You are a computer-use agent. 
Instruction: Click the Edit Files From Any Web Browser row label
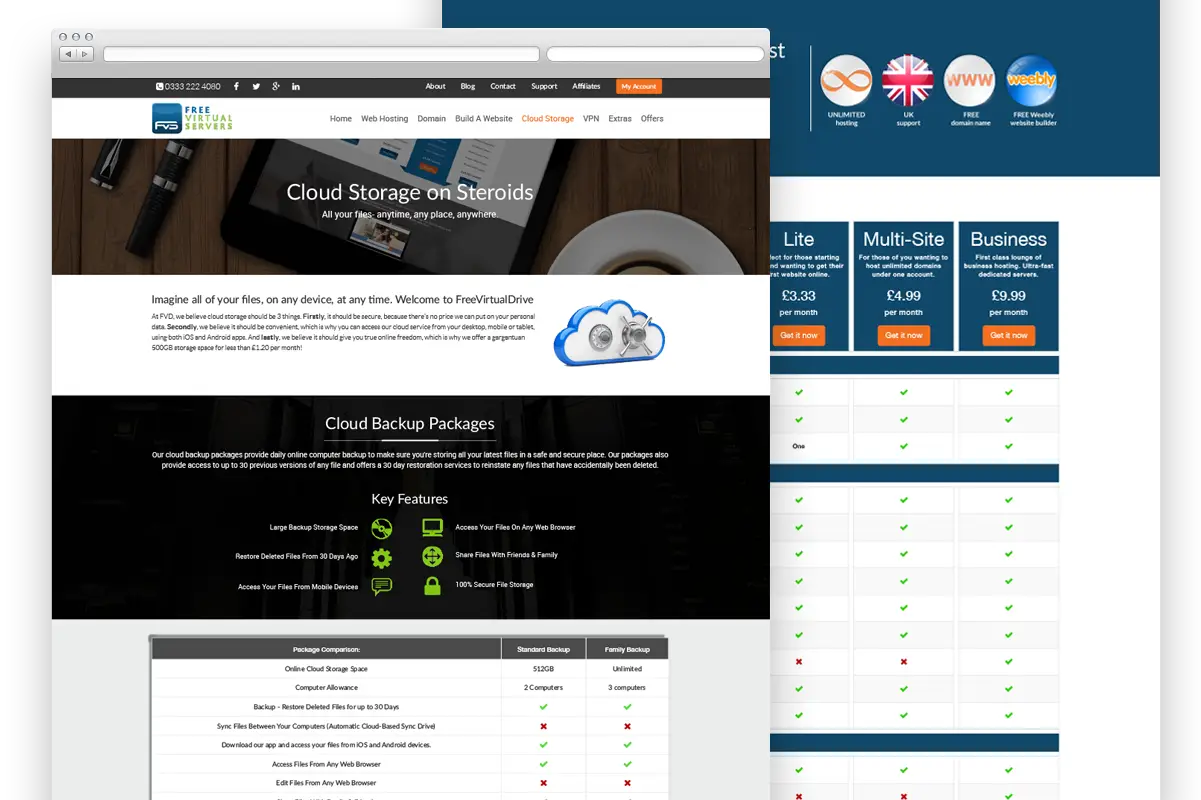326,783
